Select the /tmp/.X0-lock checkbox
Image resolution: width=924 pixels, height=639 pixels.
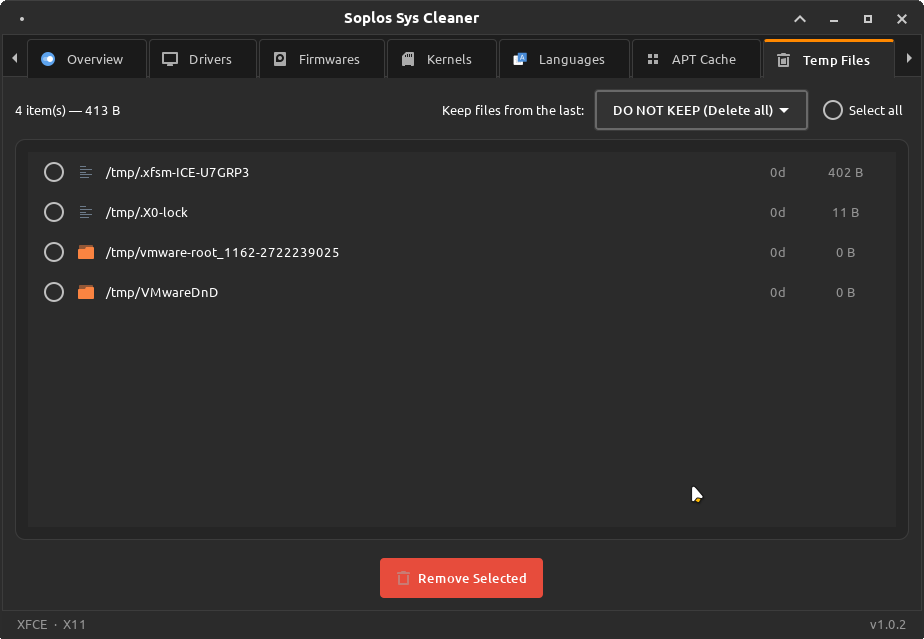point(54,212)
